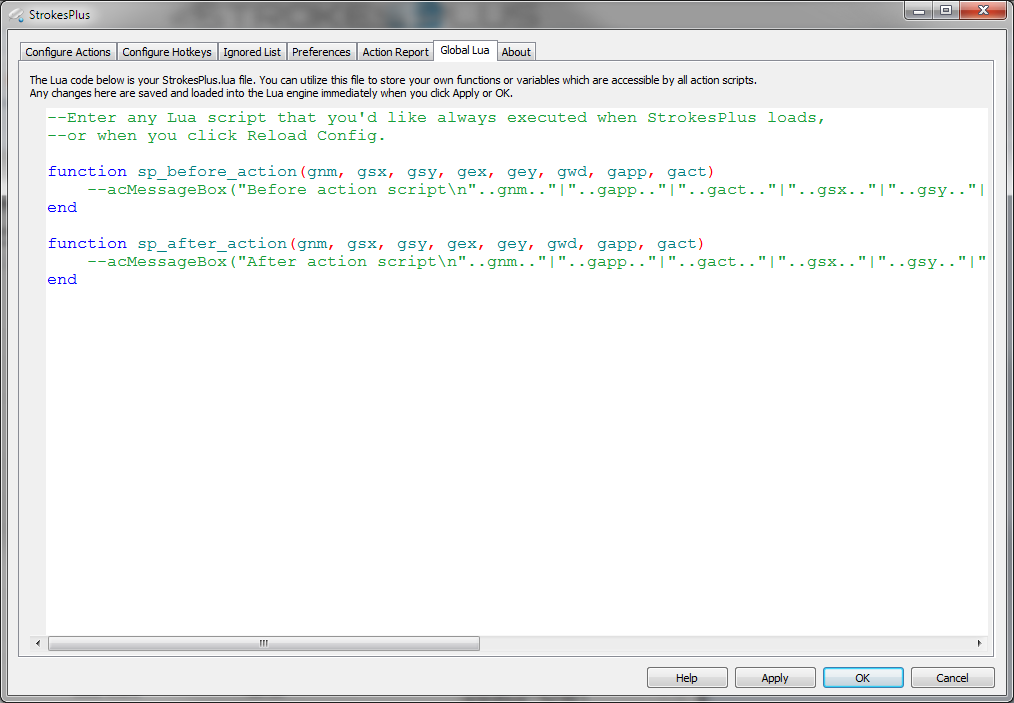
Task: Place cursor on sp_after_action function line
Action: pyautogui.click(x=375, y=243)
